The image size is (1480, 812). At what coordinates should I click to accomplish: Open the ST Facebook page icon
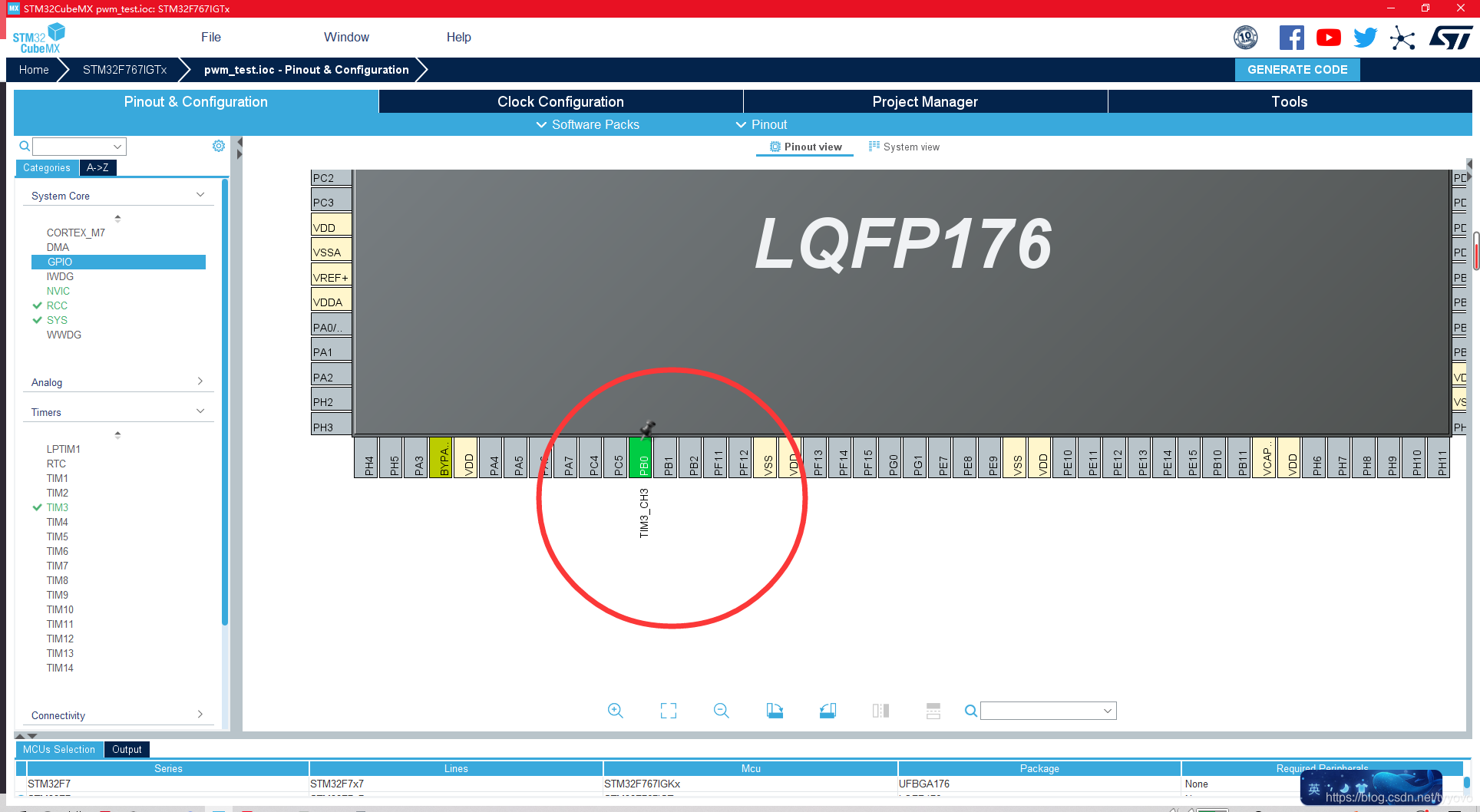click(1292, 38)
